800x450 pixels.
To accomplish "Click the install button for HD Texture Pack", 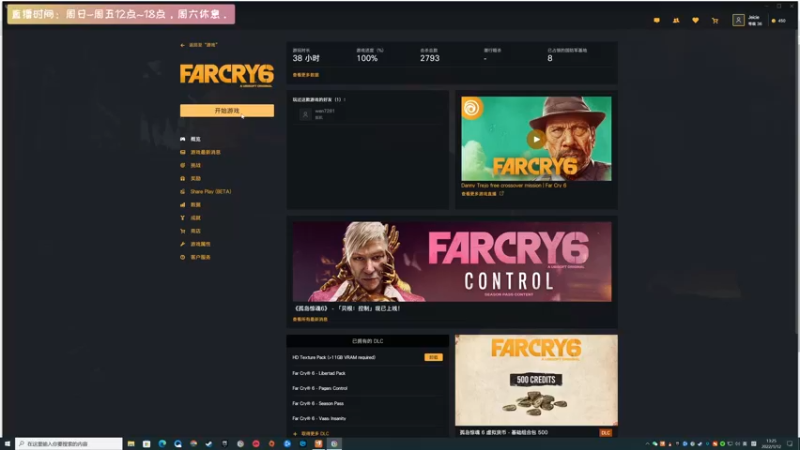I will 433,357.
